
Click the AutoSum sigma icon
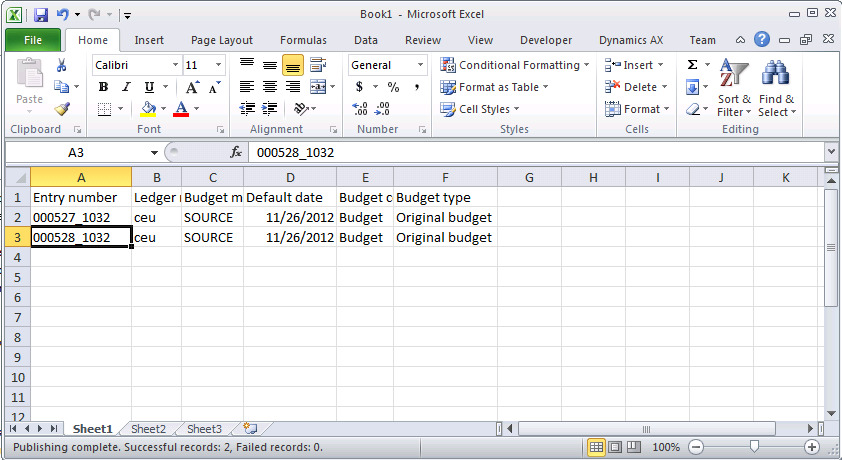coord(692,65)
